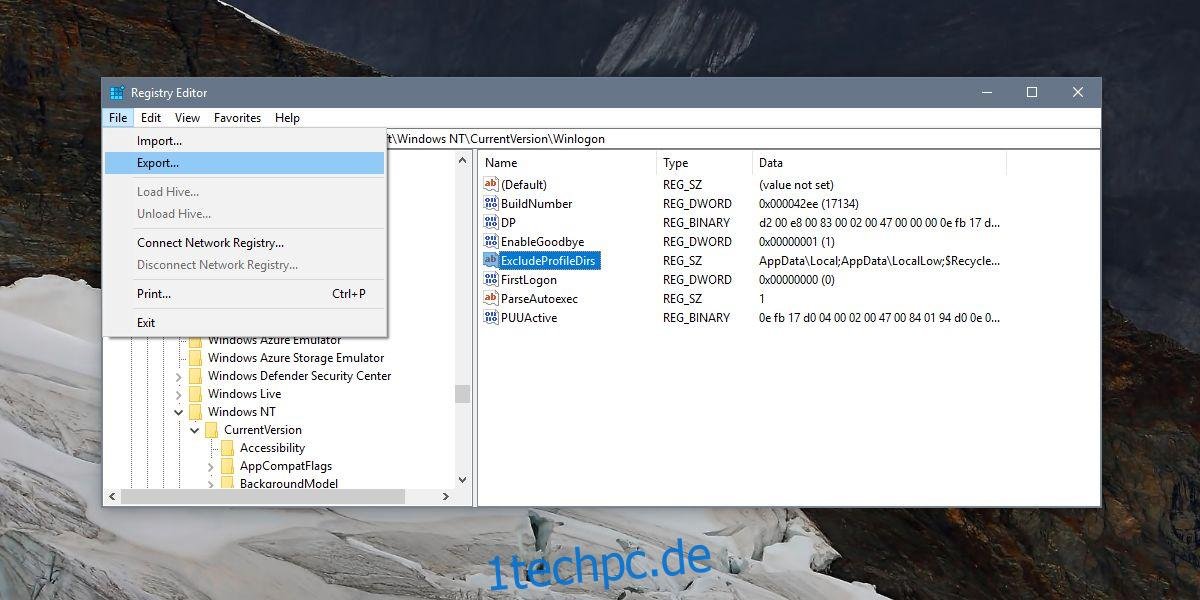Image resolution: width=1200 pixels, height=600 pixels.
Task: Open the File menu
Action: click(x=118, y=118)
